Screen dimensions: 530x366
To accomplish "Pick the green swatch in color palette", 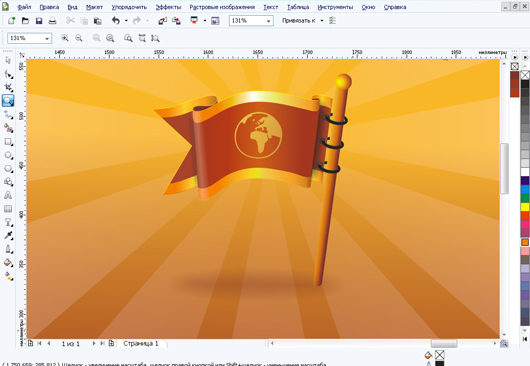I will pyautogui.click(x=525, y=198).
